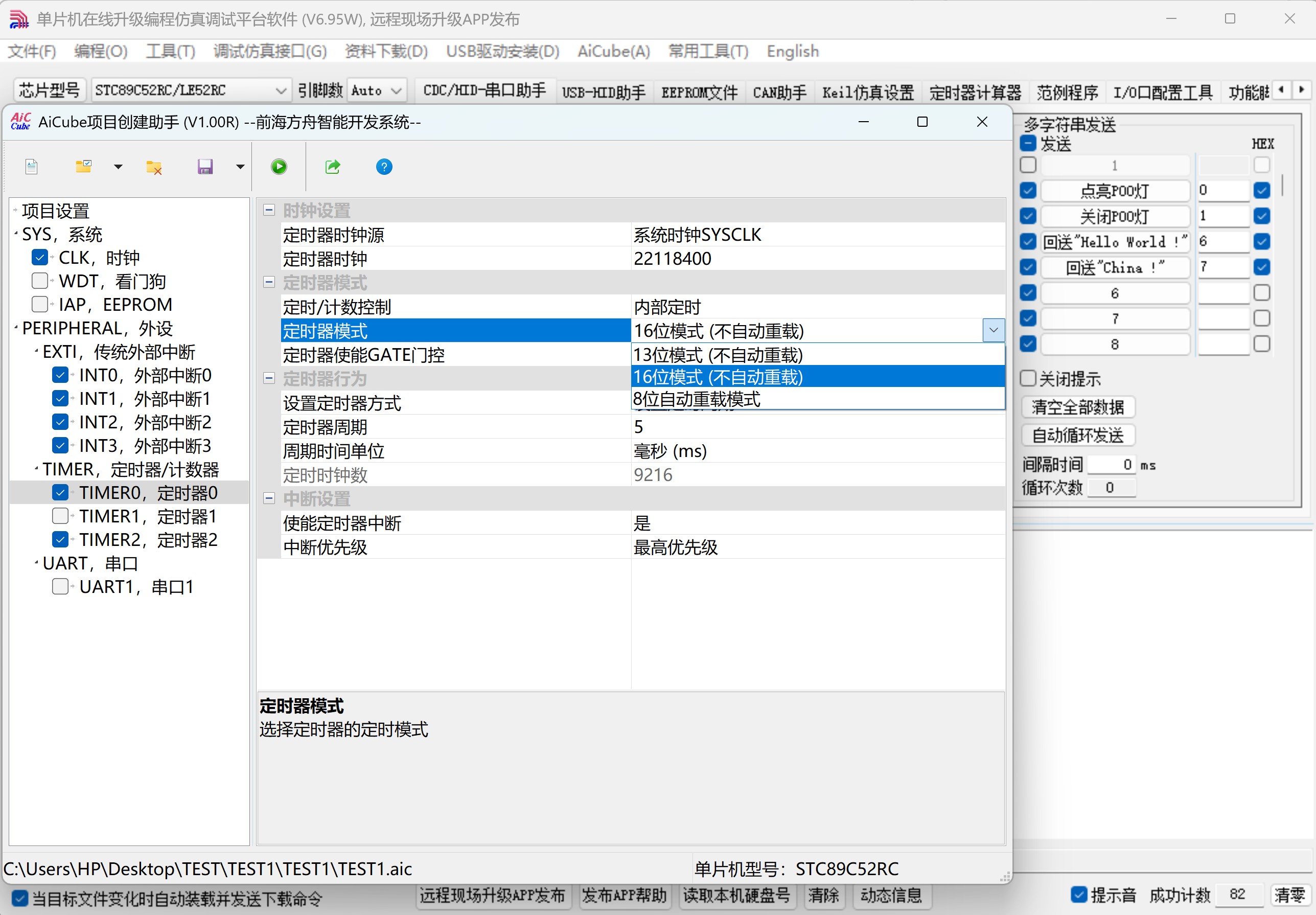Open the 编程(O) menu
This screenshot has width=1316, height=915.
coord(101,52)
